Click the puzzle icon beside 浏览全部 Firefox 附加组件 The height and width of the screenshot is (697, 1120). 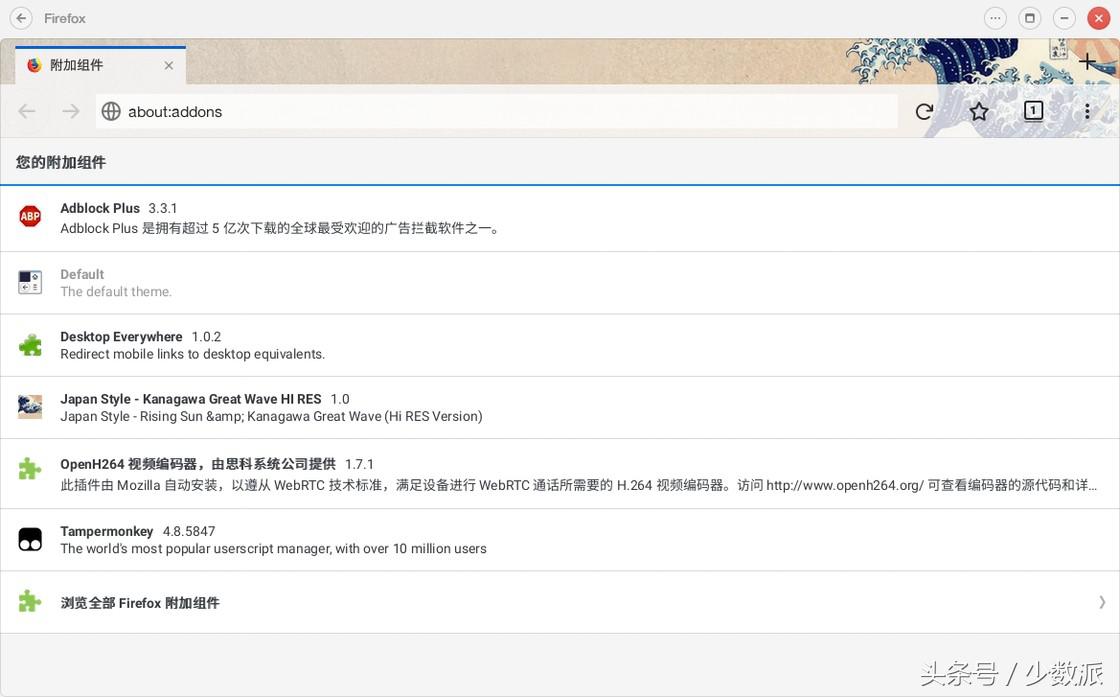click(x=30, y=602)
